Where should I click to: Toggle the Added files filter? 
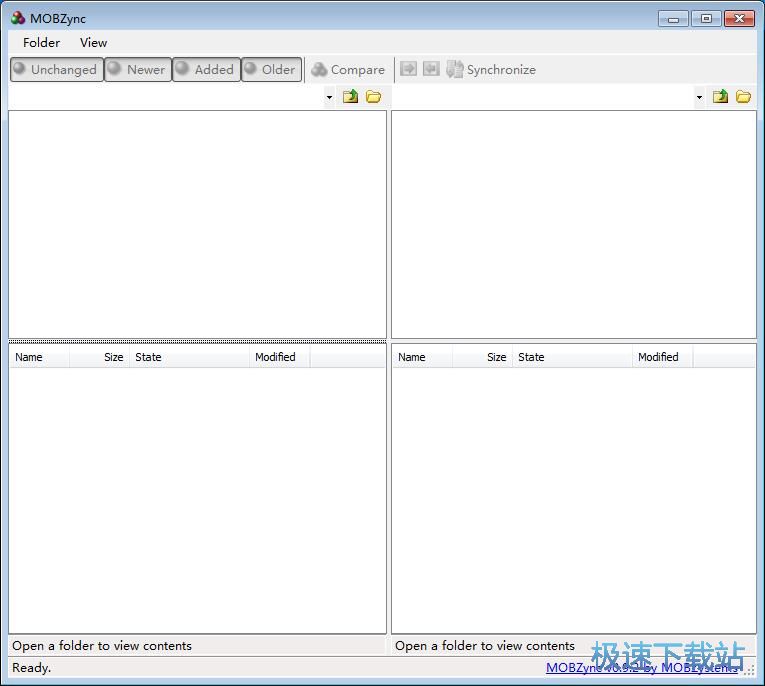pyautogui.click(x=206, y=69)
